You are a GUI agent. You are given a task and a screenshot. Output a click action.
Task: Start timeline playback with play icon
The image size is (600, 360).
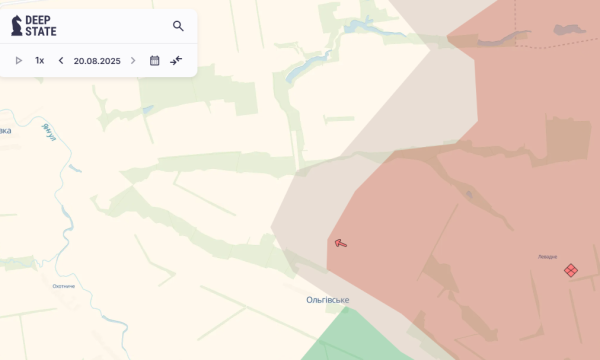(18, 60)
